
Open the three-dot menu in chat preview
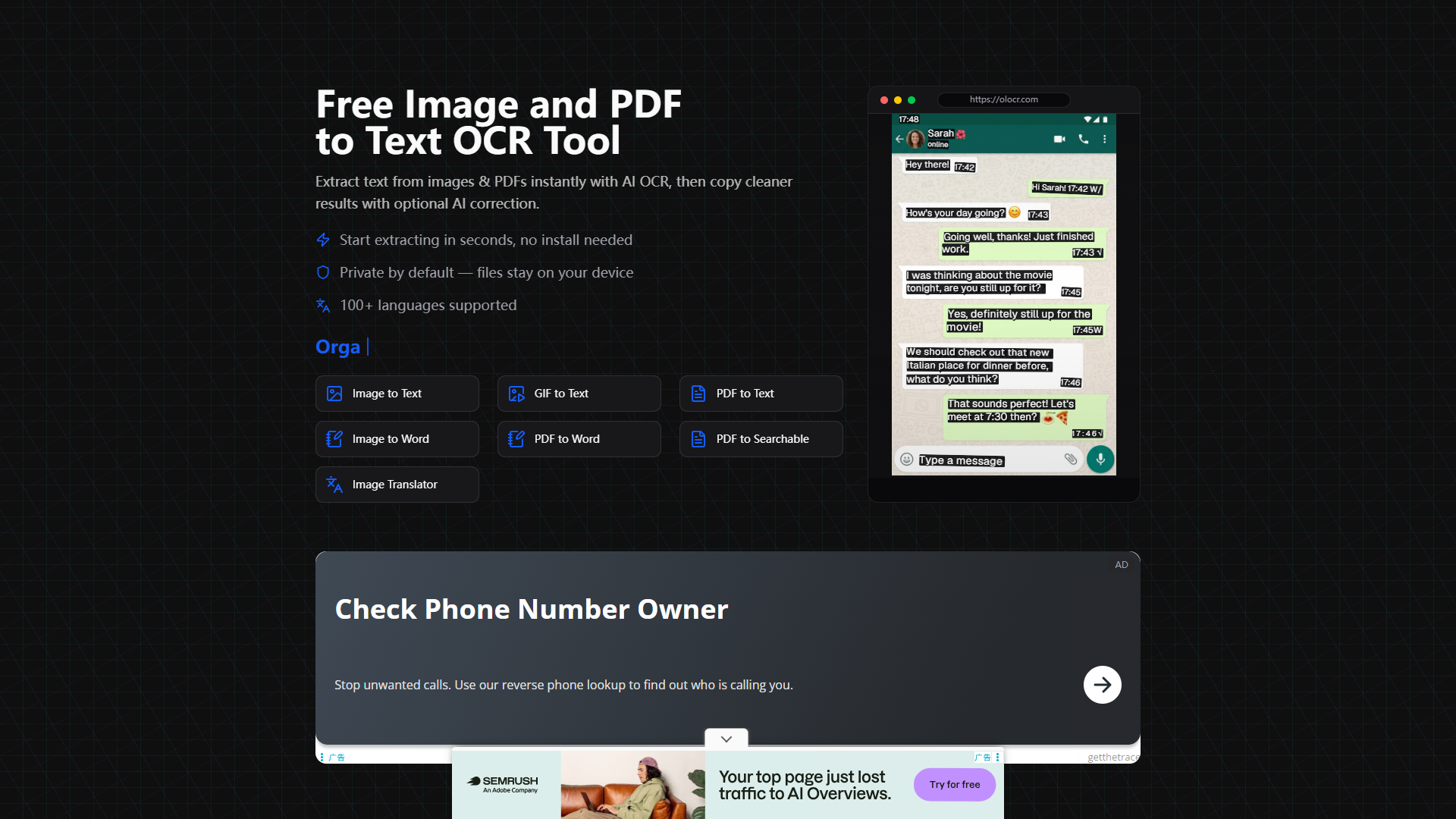[1105, 139]
